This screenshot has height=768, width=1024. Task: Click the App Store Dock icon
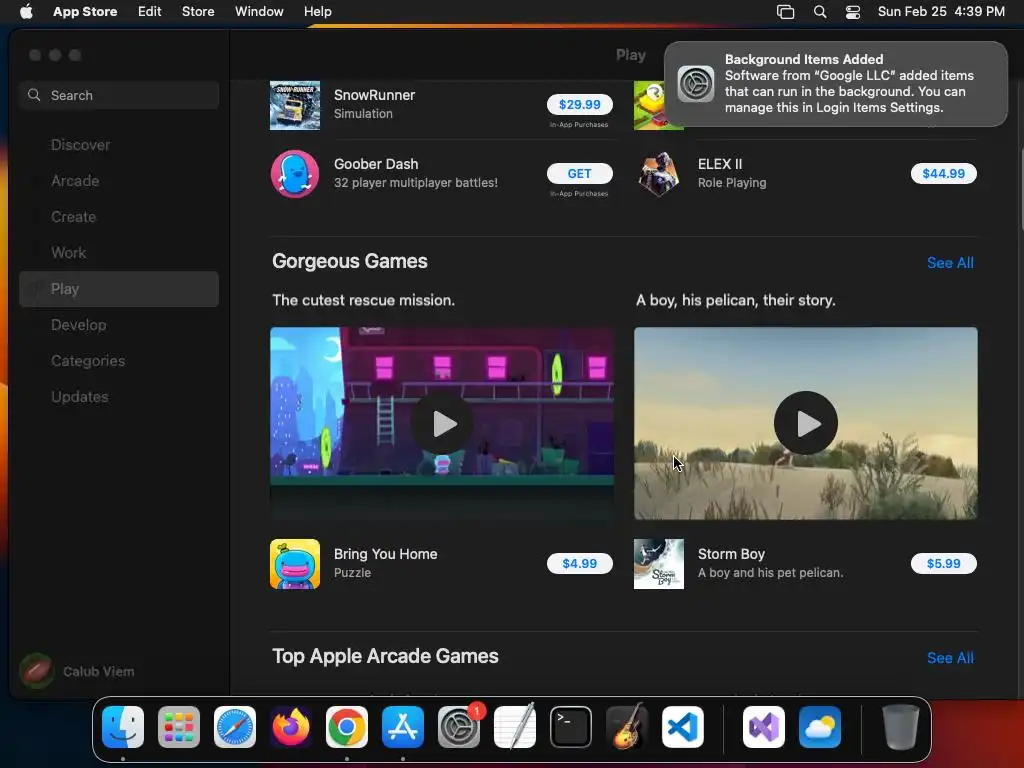(x=403, y=727)
